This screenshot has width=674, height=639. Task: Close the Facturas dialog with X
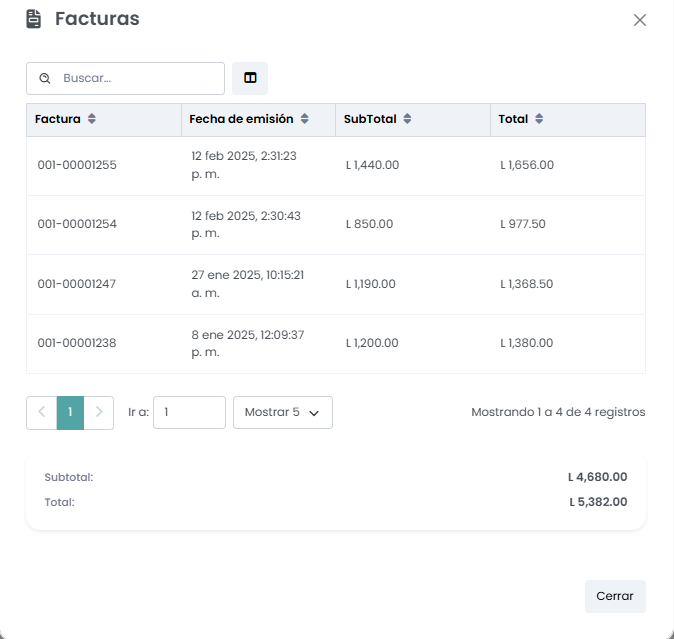pyautogui.click(x=640, y=20)
